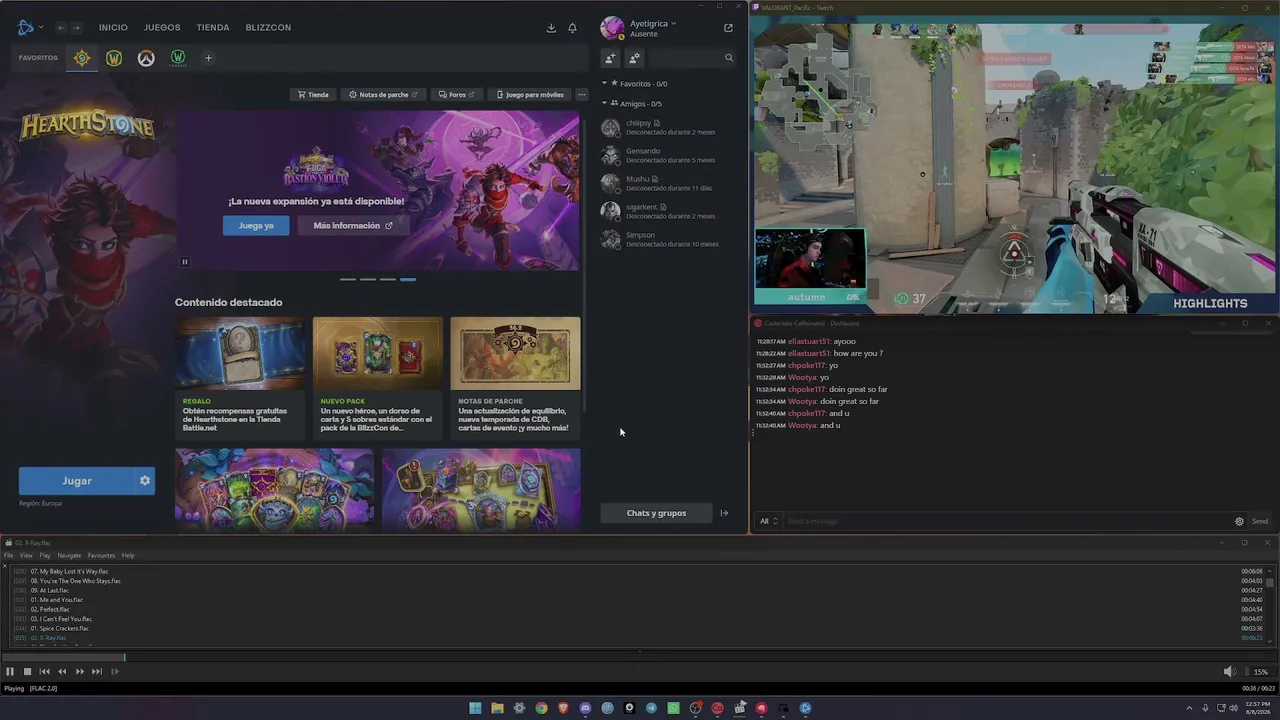Open the TIENDA tab
Image resolution: width=1280 pixels, height=720 pixels.
(213, 28)
